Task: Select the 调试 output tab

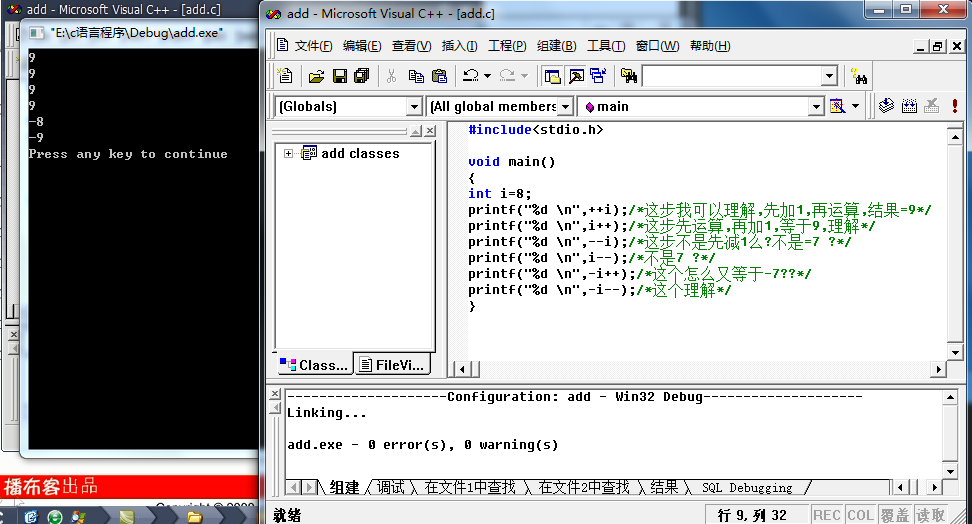Action: coord(391,488)
